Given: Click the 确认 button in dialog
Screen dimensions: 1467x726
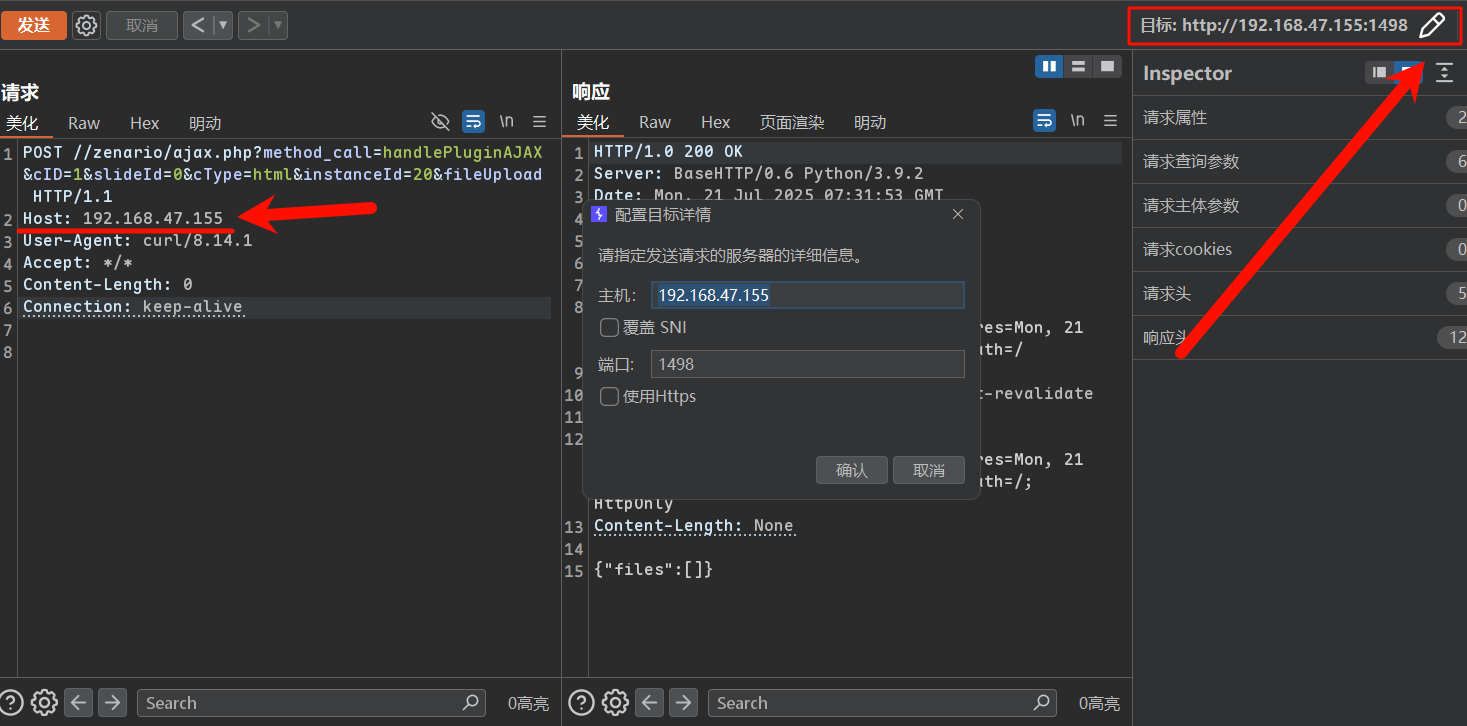Looking at the screenshot, I should [851, 470].
